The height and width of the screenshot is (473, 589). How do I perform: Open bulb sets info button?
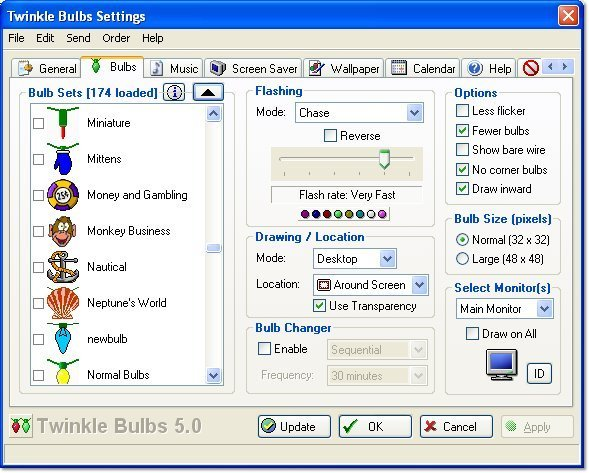click(x=174, y=92)
